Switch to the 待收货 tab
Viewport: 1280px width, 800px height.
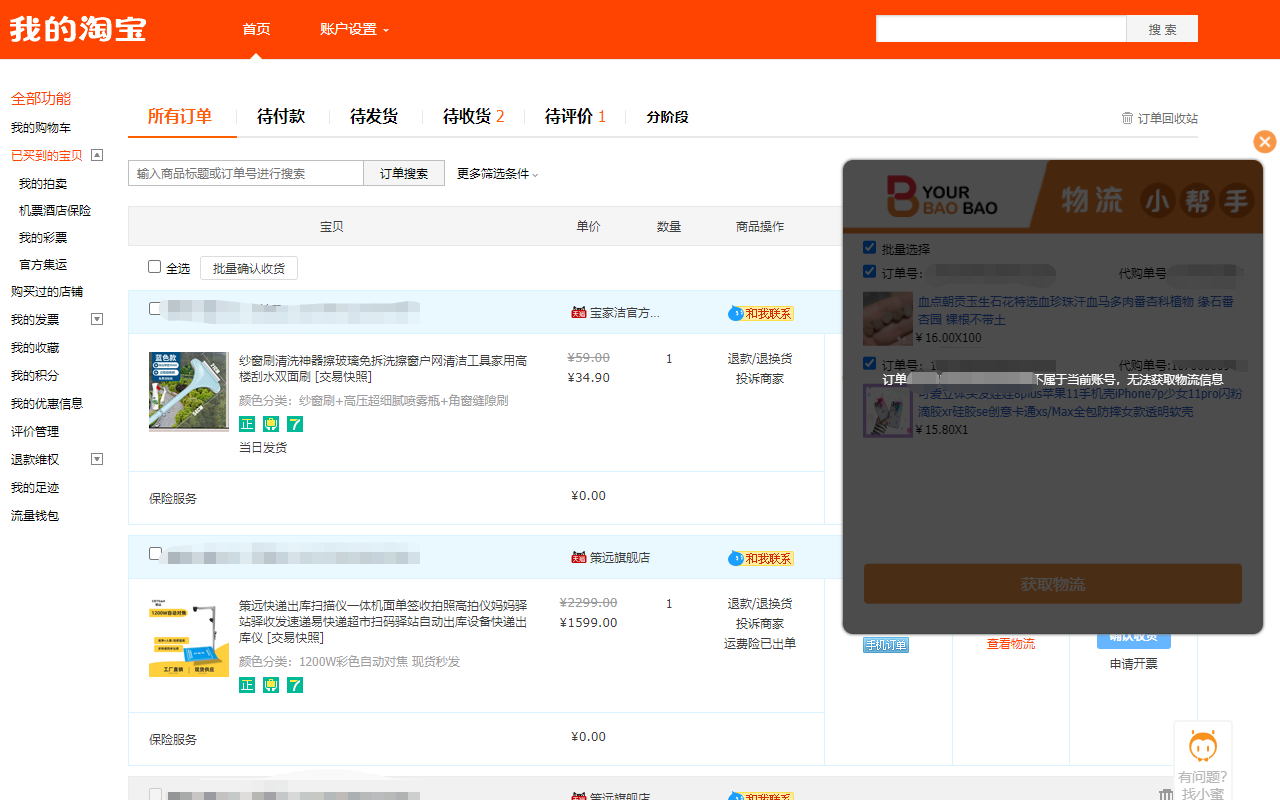pyautogui.click(x=473, y=117)
